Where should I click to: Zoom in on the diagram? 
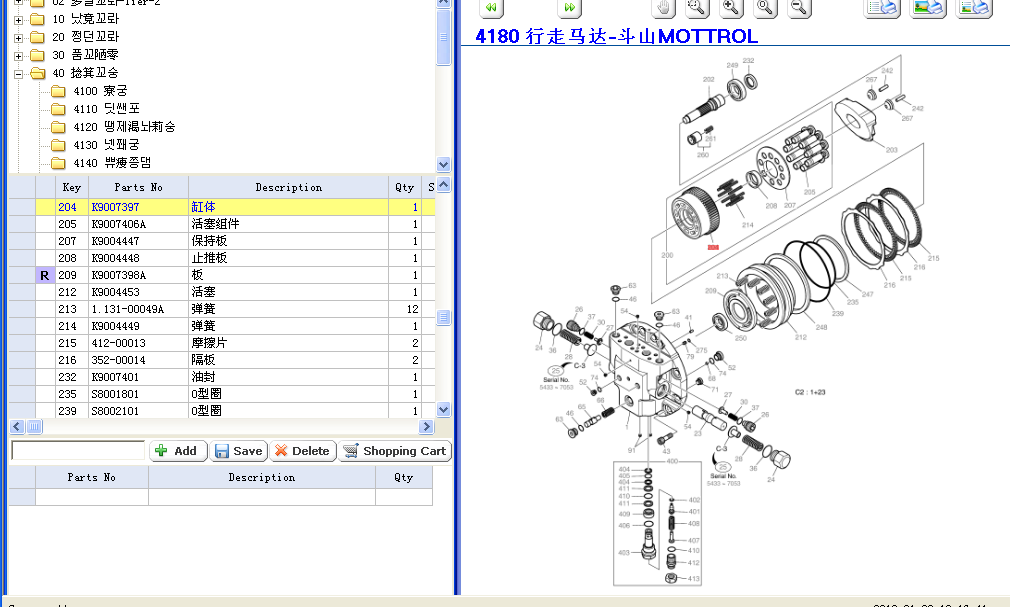coord(731,8)
